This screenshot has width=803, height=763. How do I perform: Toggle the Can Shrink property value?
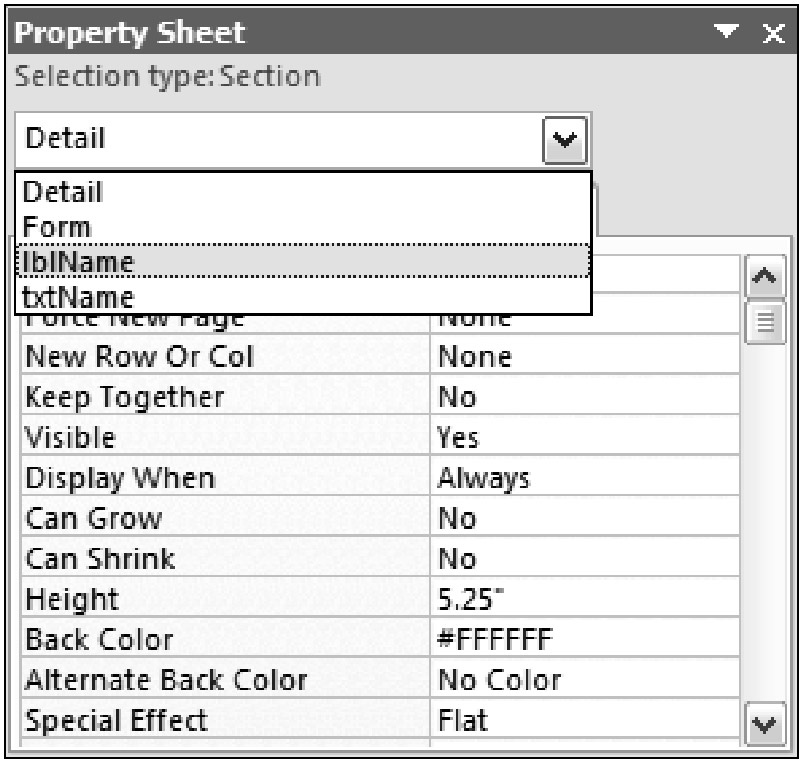pos(584,558)
